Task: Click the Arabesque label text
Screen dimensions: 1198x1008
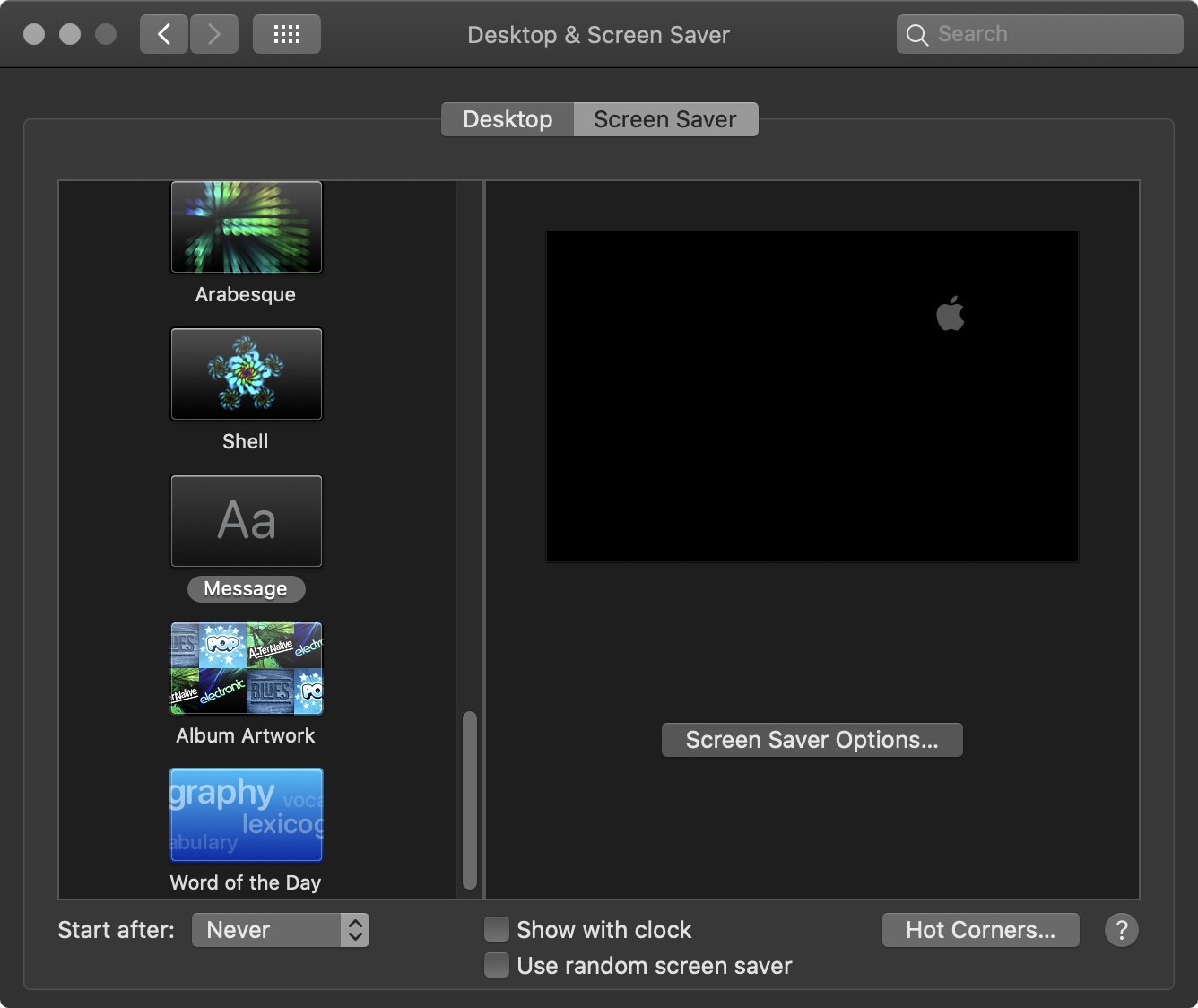Action: 246,294
